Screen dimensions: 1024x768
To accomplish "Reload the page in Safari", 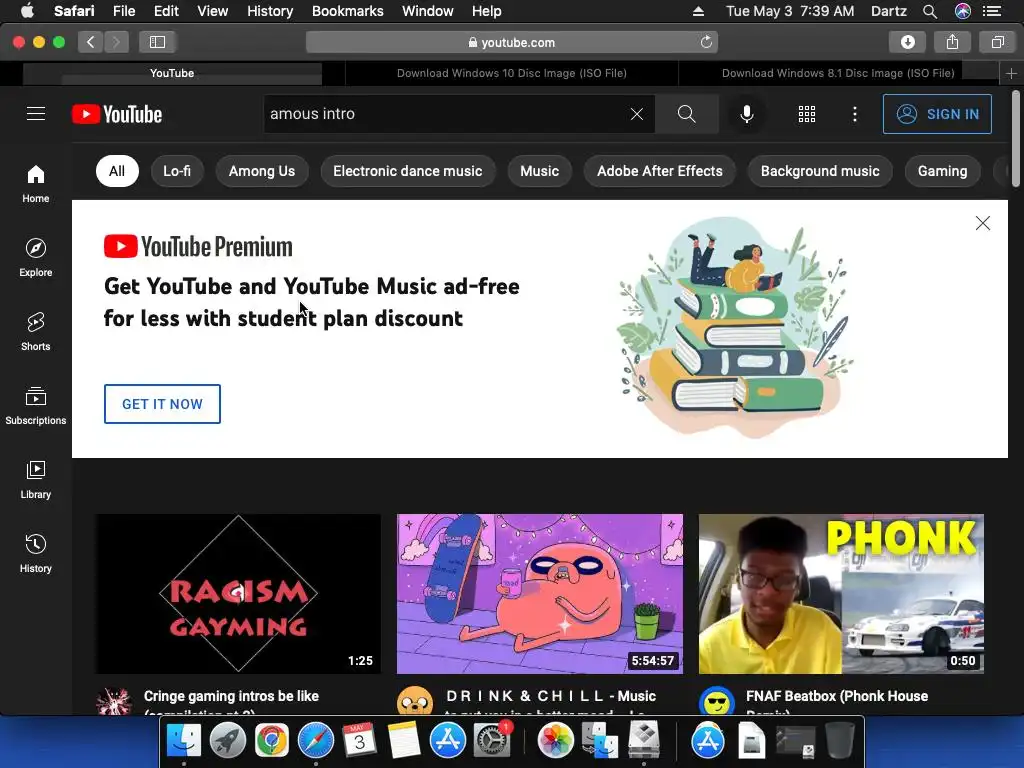I will tap(706, 42).
